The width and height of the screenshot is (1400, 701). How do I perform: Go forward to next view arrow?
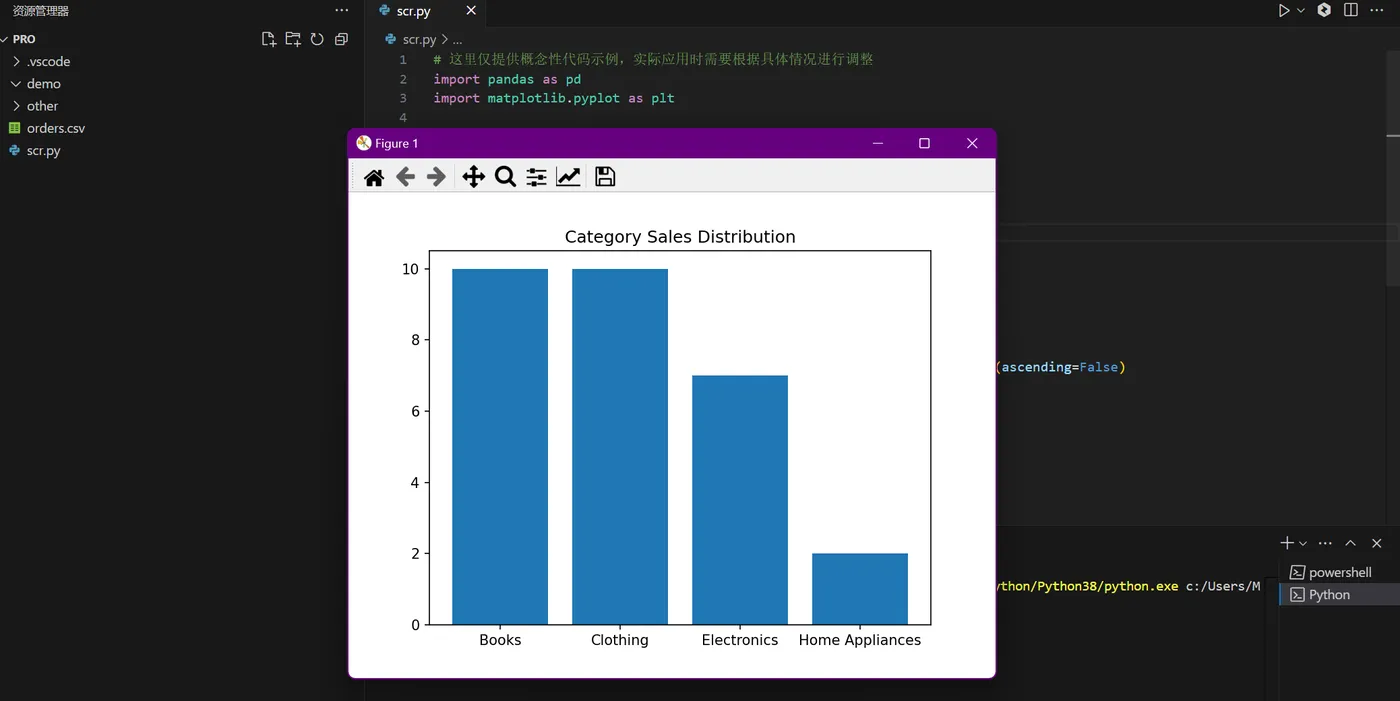tap(436, 177)
